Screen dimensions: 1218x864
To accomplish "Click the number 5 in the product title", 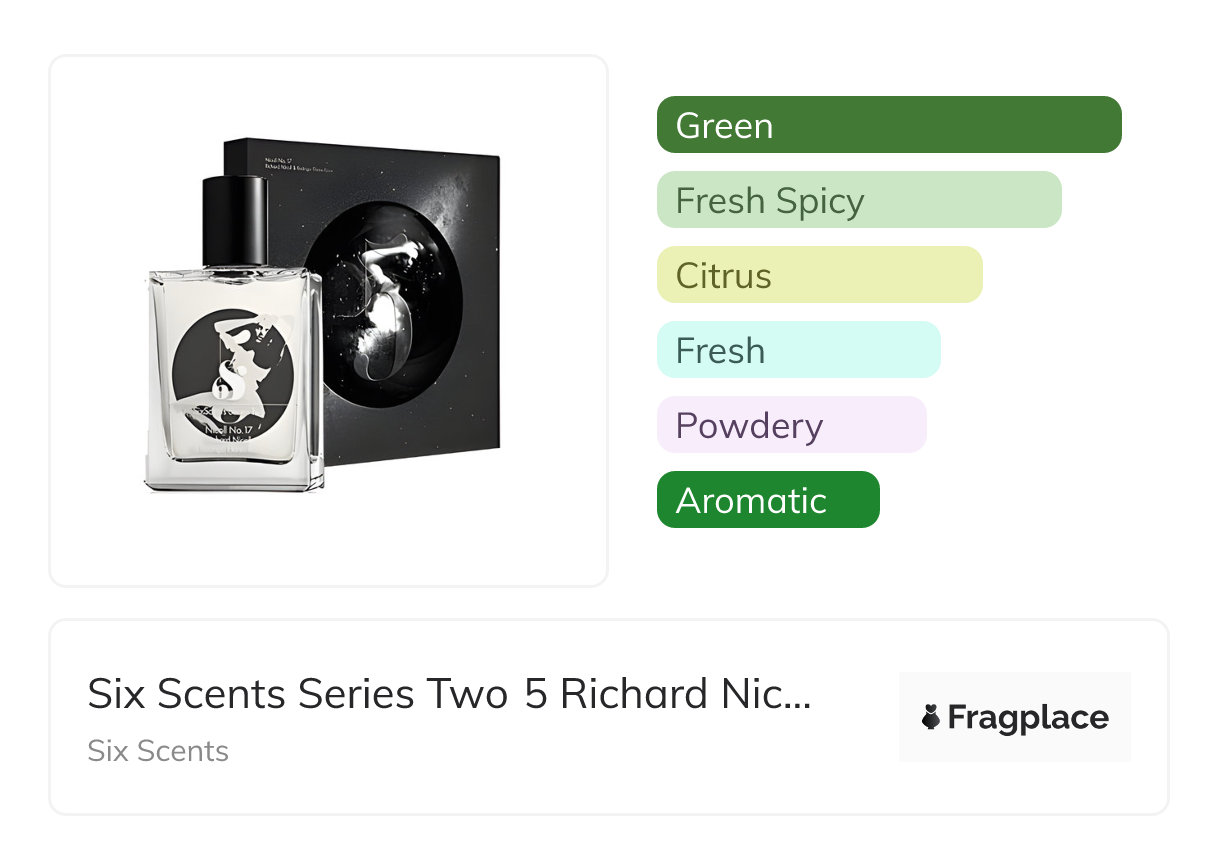I will [x=536, y=694].
